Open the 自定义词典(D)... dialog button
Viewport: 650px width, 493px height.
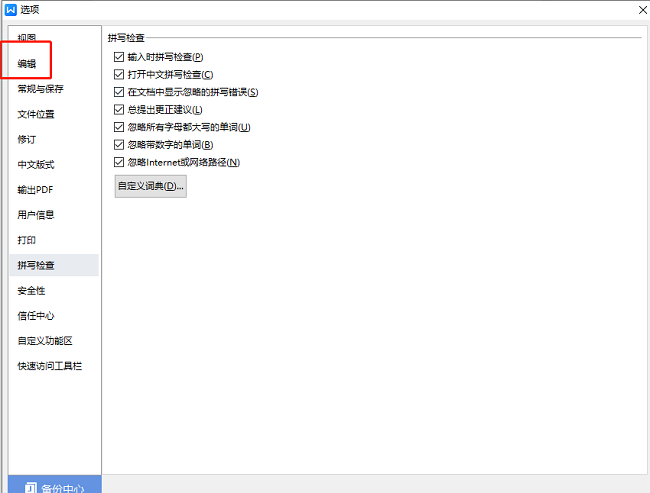tap(150, 186)
